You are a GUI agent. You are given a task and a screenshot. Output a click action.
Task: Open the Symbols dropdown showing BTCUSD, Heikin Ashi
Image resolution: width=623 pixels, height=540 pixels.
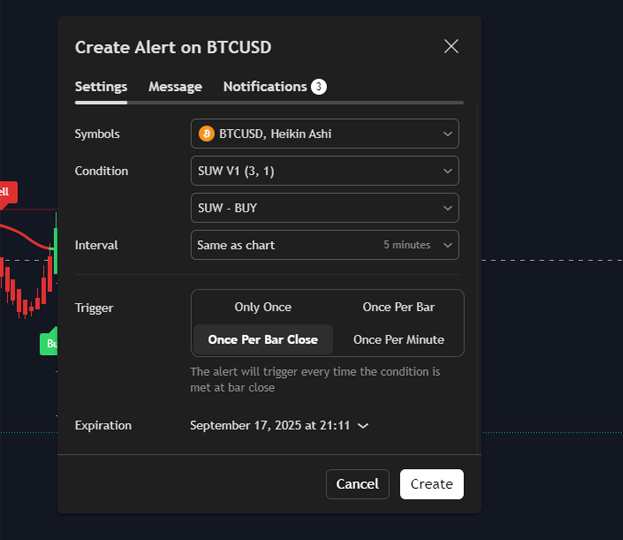click(325, 134)
